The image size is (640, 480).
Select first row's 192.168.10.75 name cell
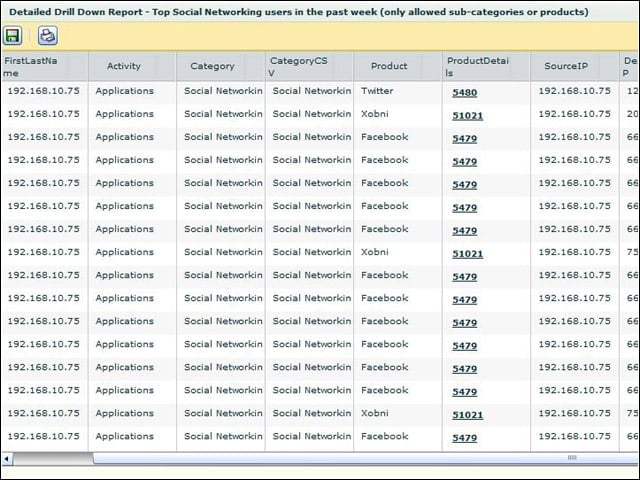click(x=44, y=91)
